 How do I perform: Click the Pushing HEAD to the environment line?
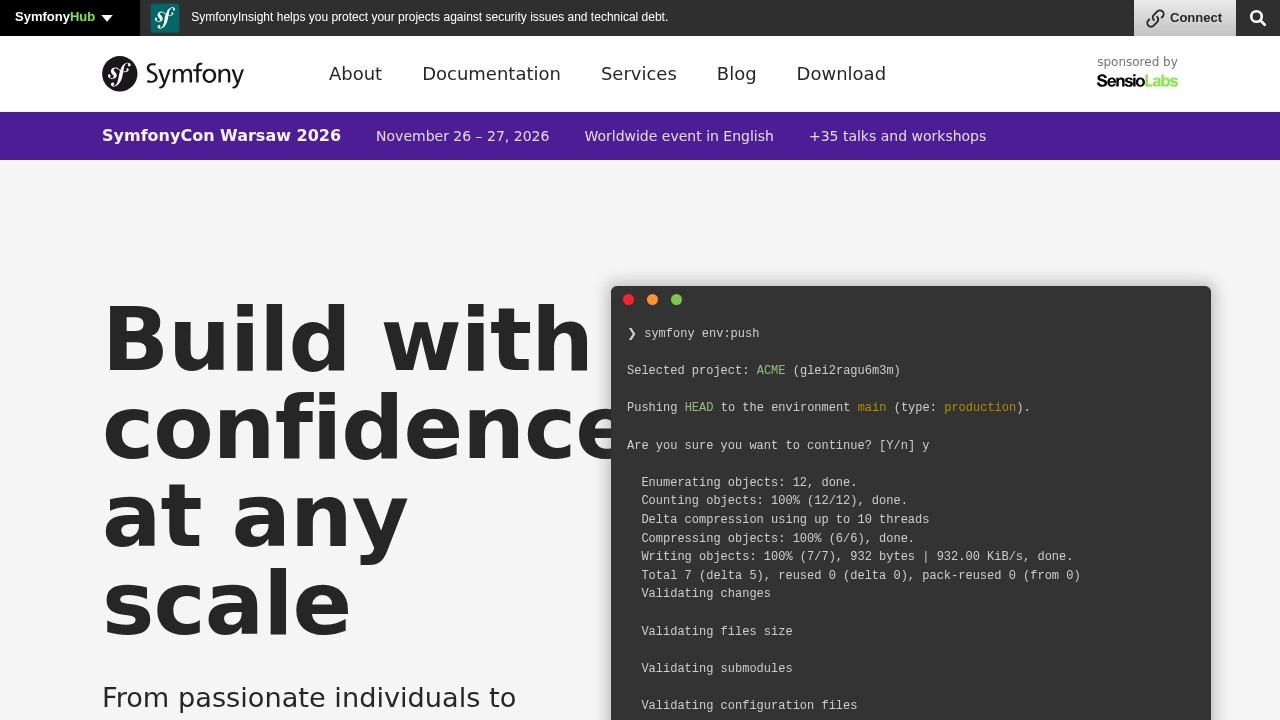[828, 407]
